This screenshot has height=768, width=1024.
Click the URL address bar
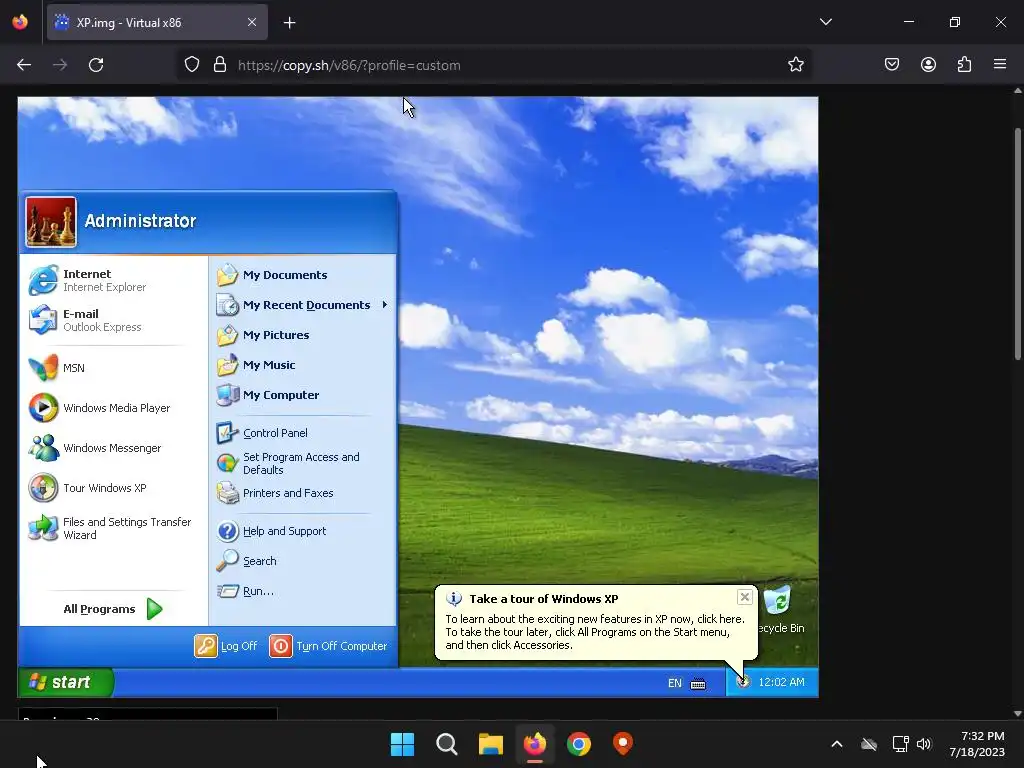click(x=494, y=65)
